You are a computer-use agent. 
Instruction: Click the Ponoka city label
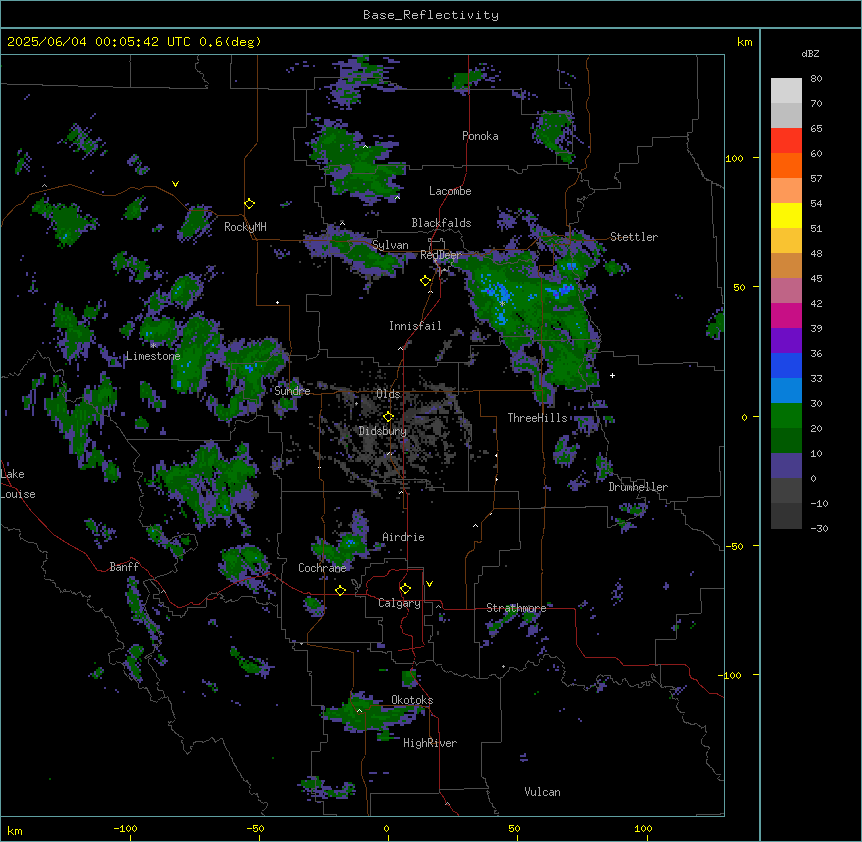tap(480, 136)
